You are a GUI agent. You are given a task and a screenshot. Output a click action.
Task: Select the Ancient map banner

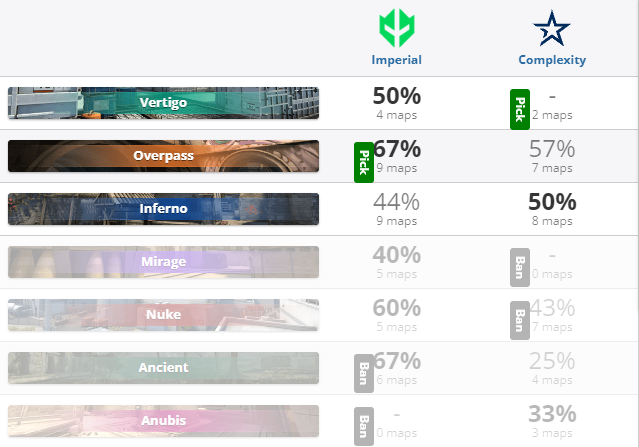(163, 368)
